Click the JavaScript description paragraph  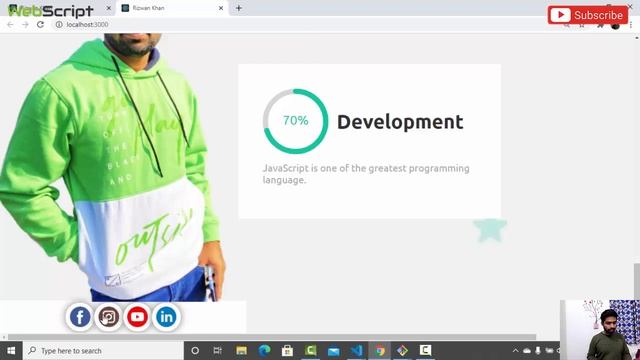pyautogui.click(x=366, y=174)
